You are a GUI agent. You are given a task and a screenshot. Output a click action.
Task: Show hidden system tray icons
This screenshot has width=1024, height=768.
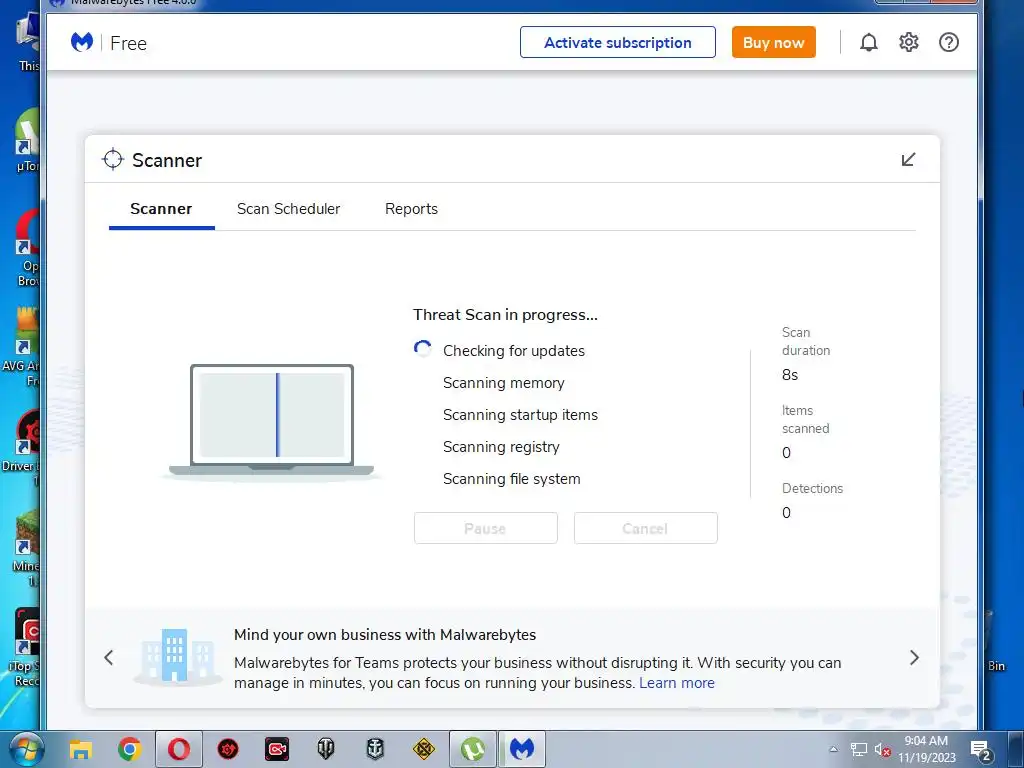833,749
